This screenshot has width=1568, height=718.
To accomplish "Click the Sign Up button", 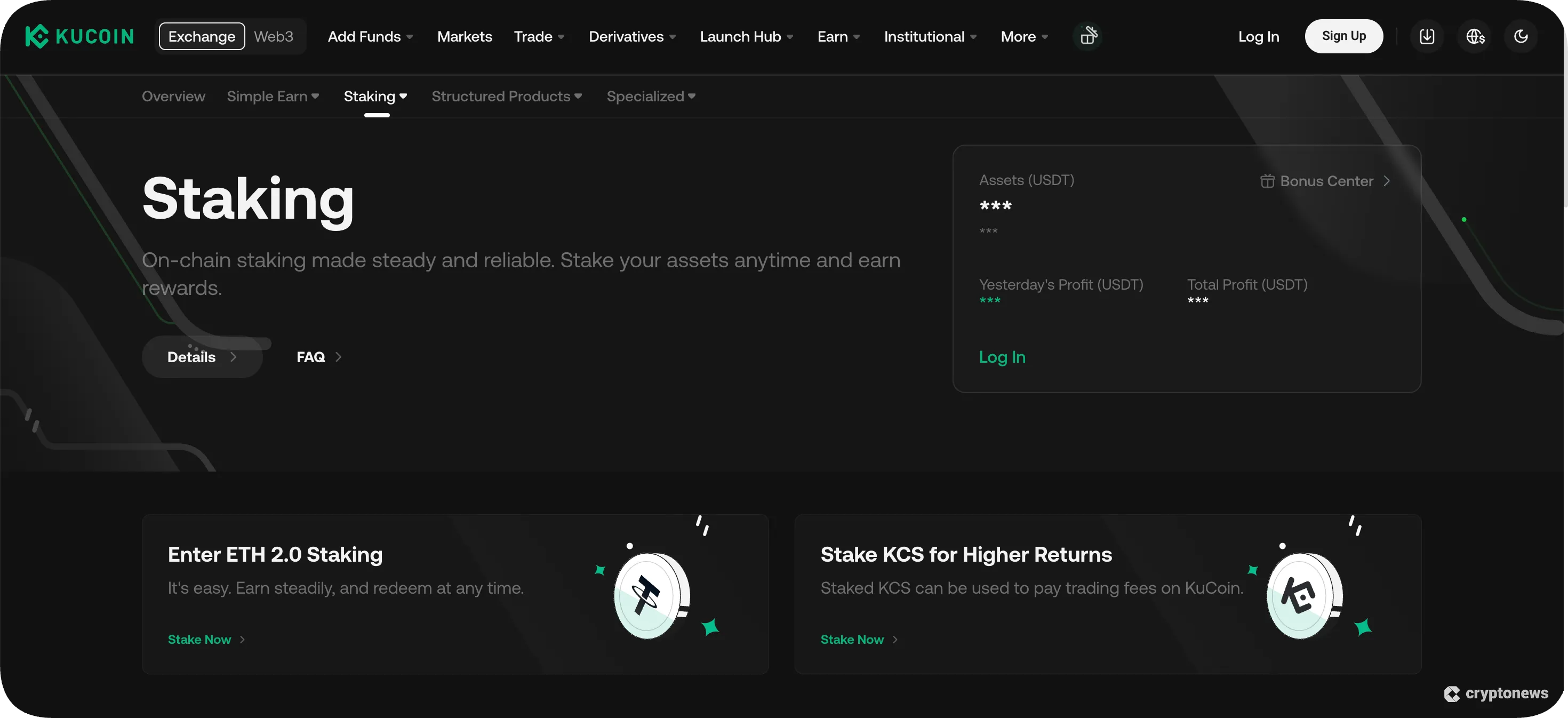I will click(1343, 36).
